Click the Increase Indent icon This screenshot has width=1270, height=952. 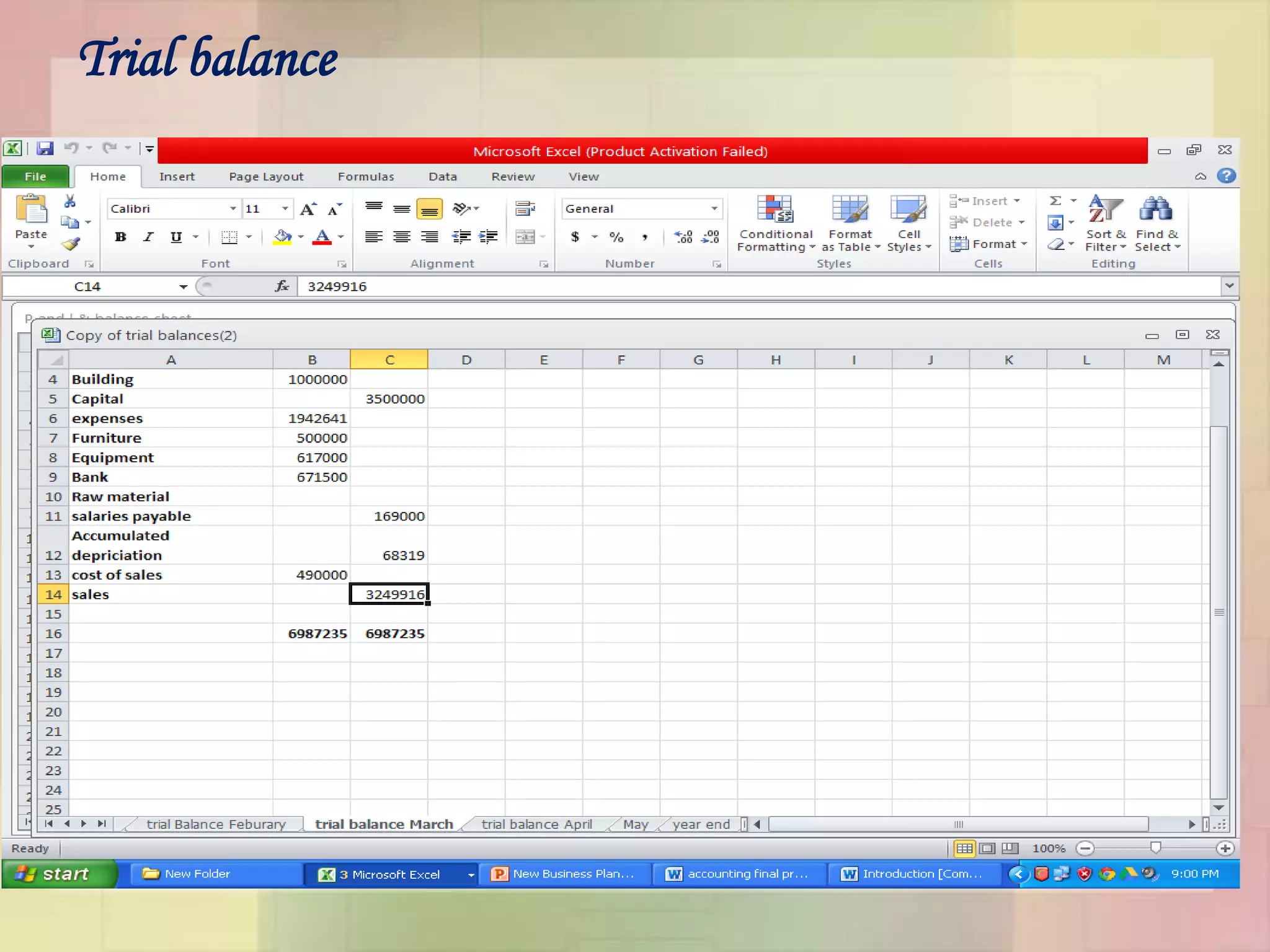(x=489, y=237)
